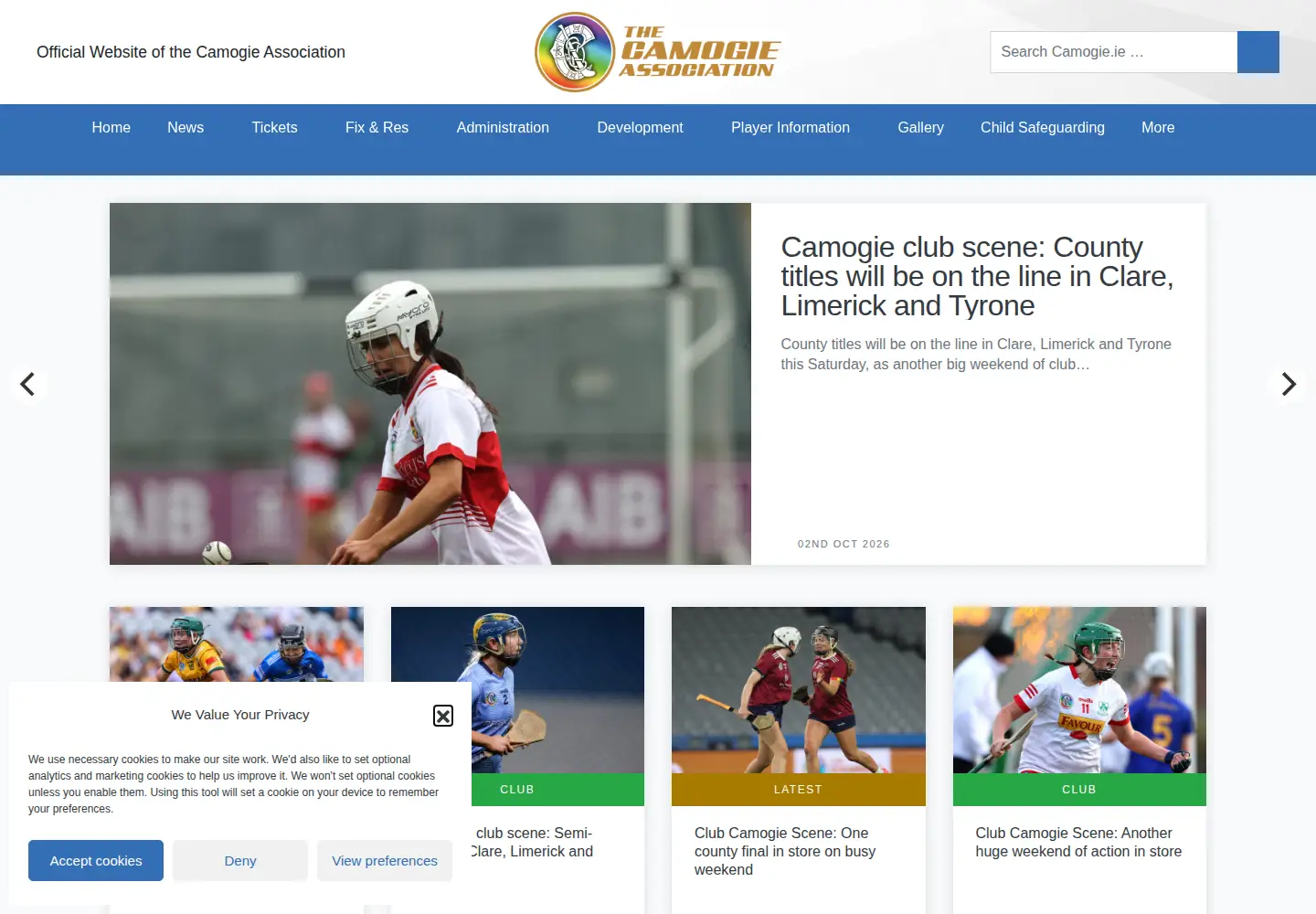1316x914 pixels.
Task: Click 'Official Website of the Camogie Association' text
Action: pos(191,52)
